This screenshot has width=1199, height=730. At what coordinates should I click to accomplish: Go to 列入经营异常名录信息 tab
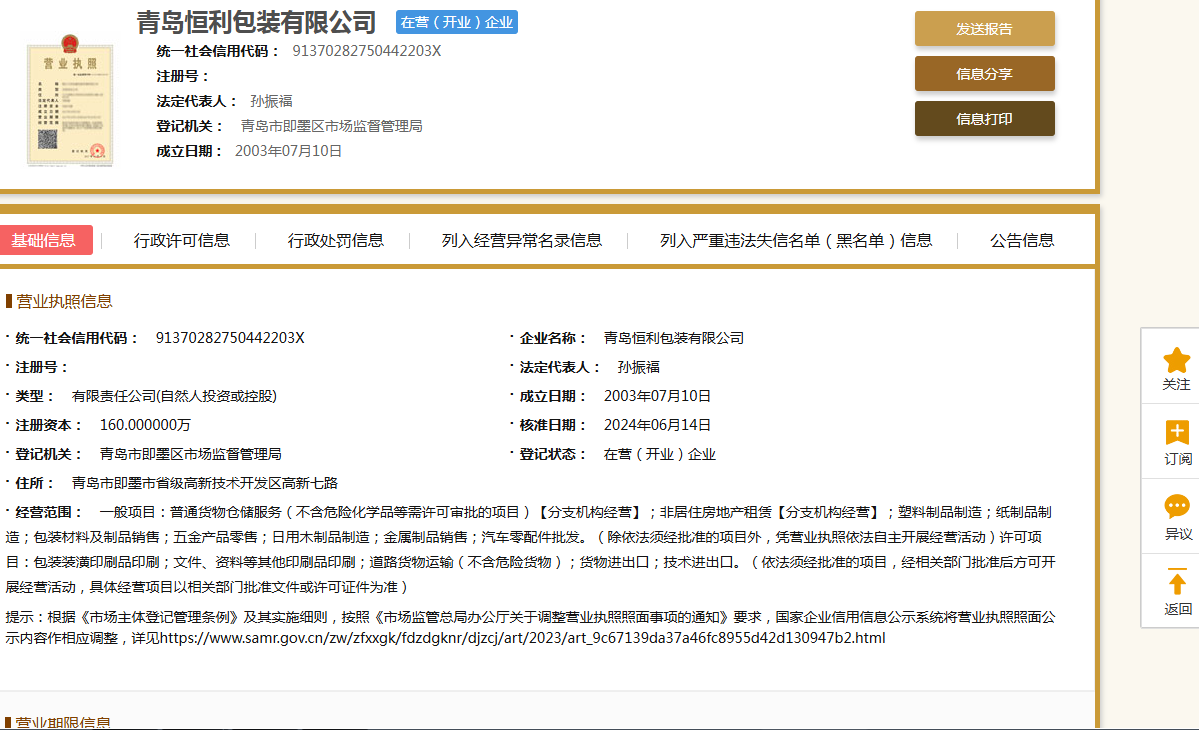tap(522, 240)
